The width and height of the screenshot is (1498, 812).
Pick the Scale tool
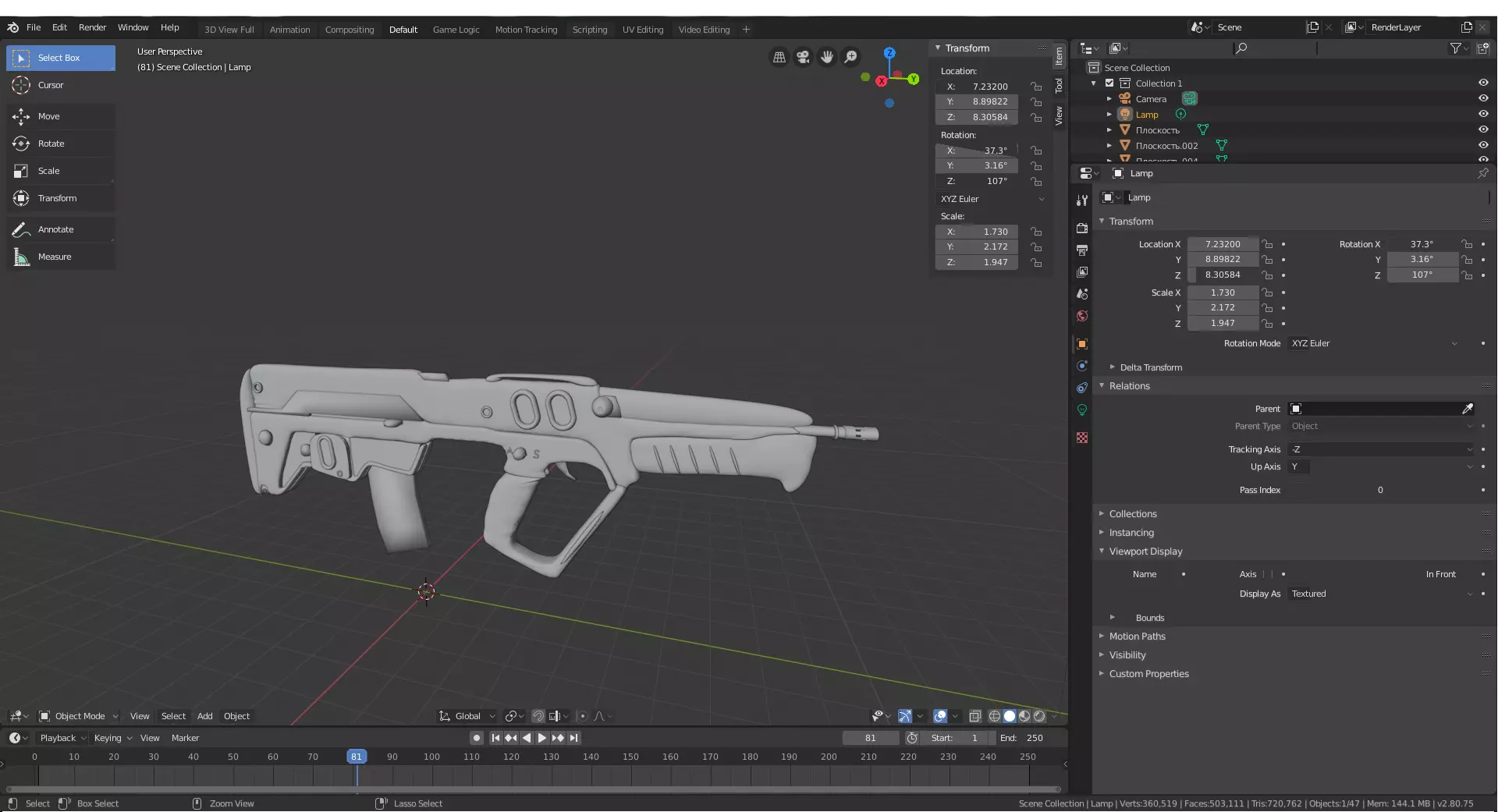coord(61,171)
